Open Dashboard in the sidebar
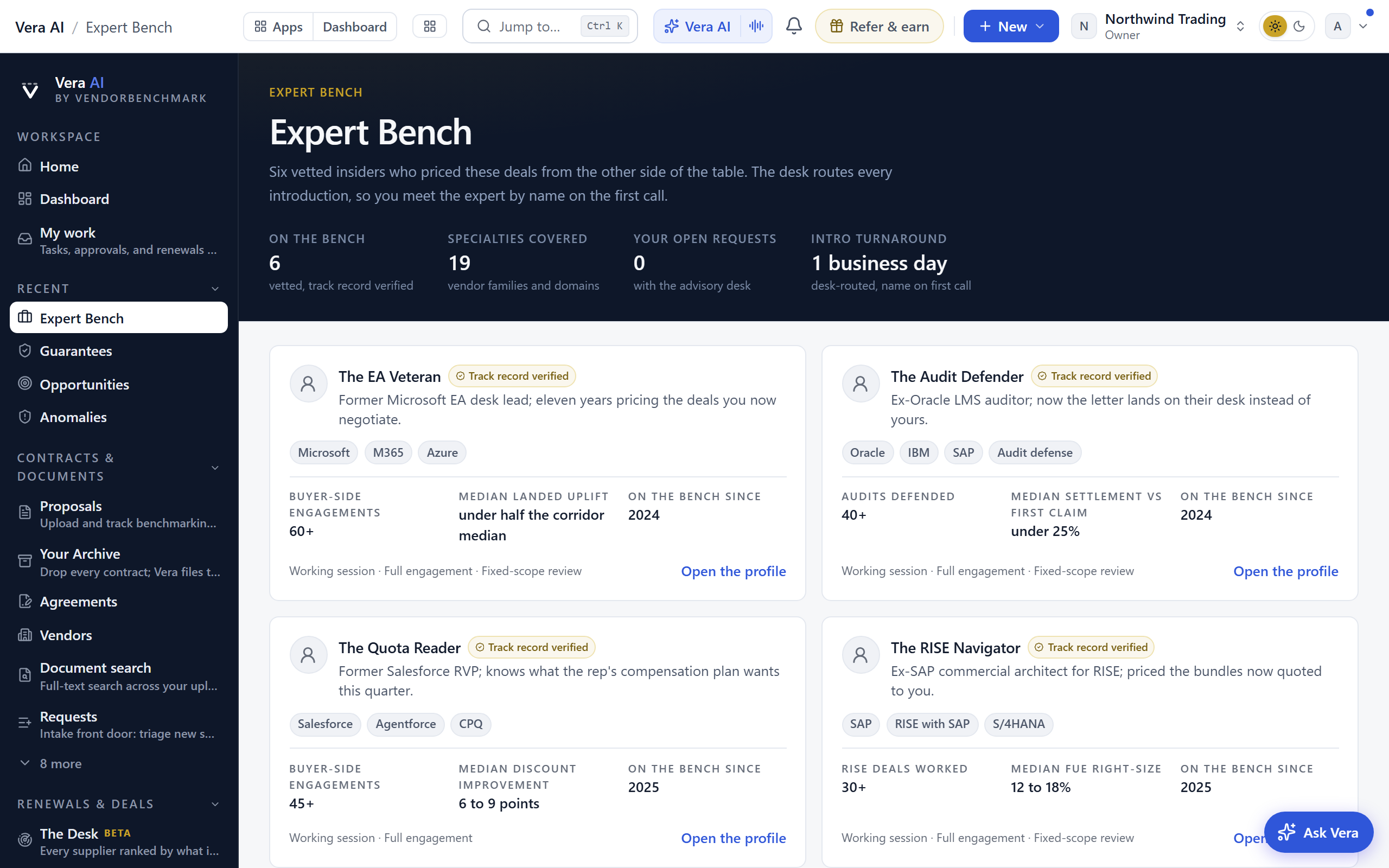This screenshot has width=1389, height=868. pos(119,199)
